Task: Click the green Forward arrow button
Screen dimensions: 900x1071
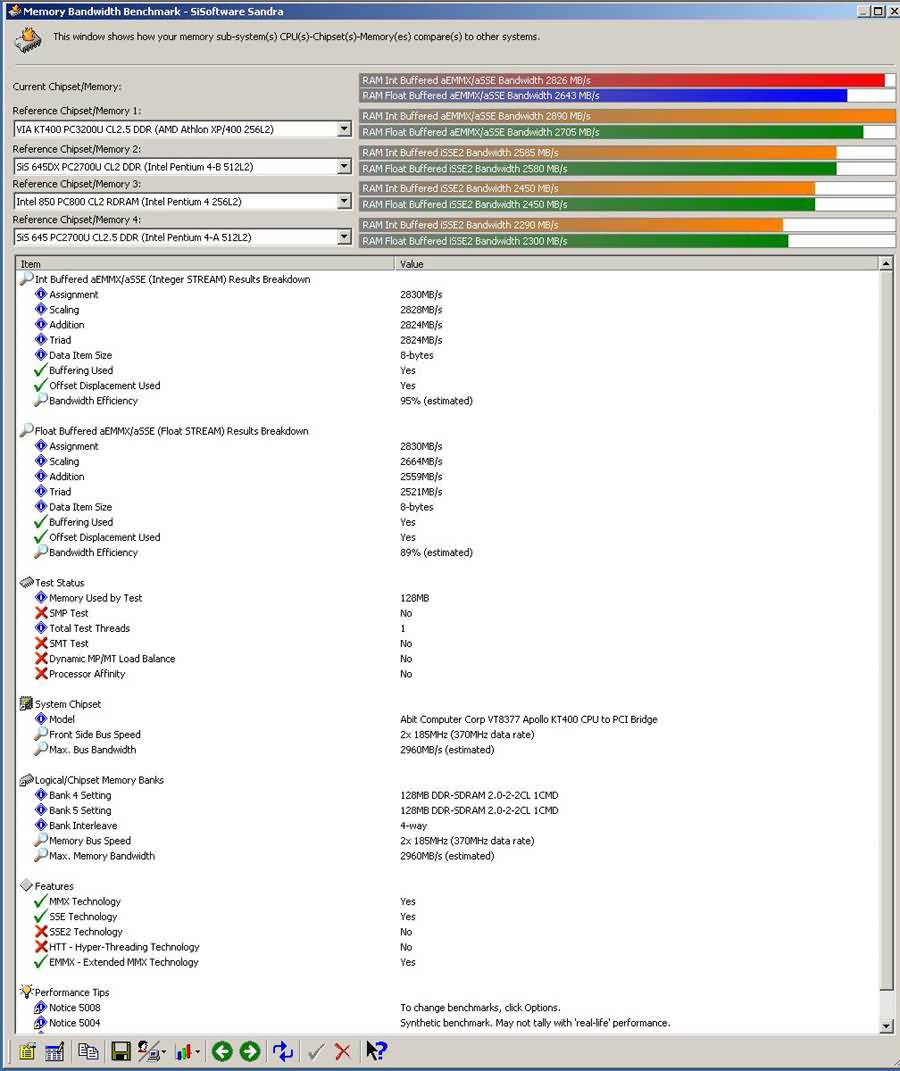Action: [250, 1051]
